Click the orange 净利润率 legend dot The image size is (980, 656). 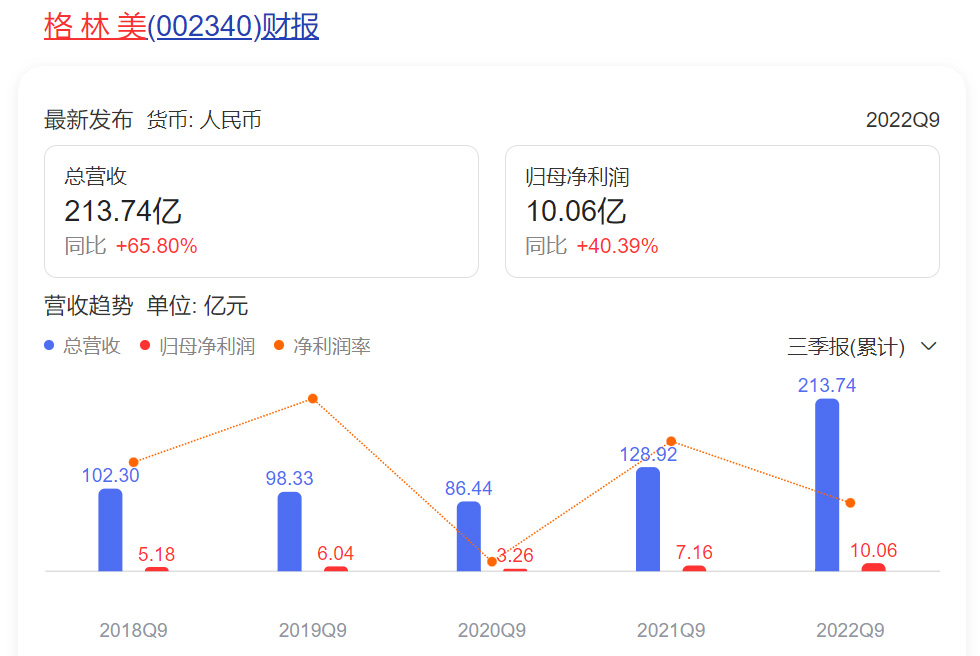(x=279, y=345)
